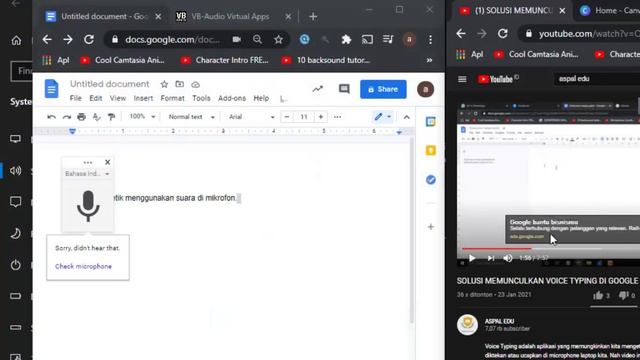
Task: Open the Cool Camtasia Ani... bookmark in Docs window
Action: tap(122, 60)
